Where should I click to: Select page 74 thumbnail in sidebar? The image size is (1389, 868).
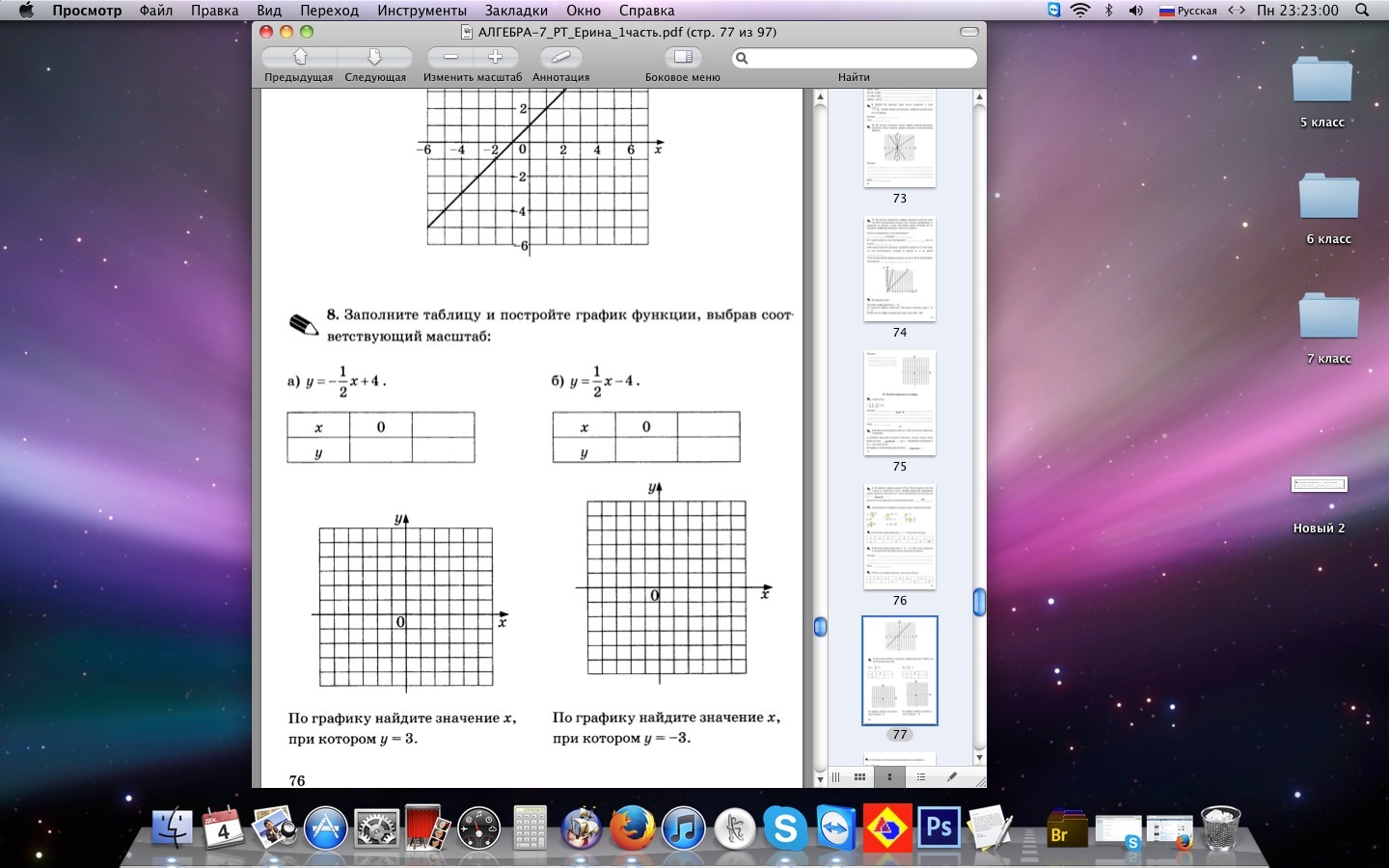[x=900, y=269]
